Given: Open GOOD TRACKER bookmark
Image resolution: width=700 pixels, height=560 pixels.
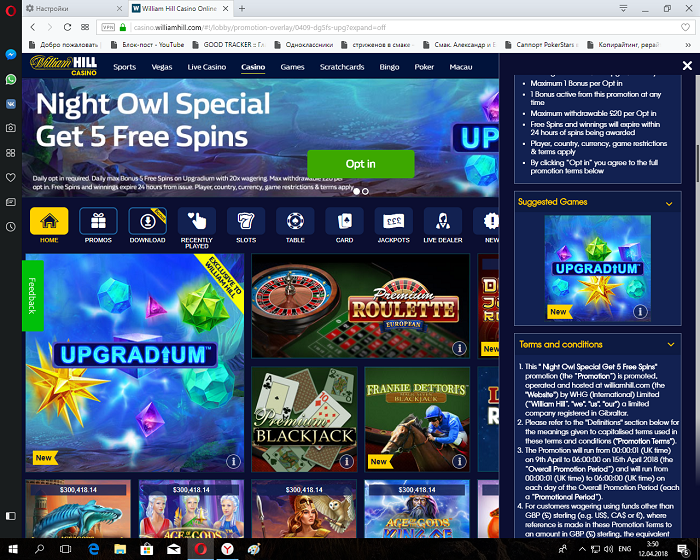Looking at the screenshot, I should [x=229, y=45].
